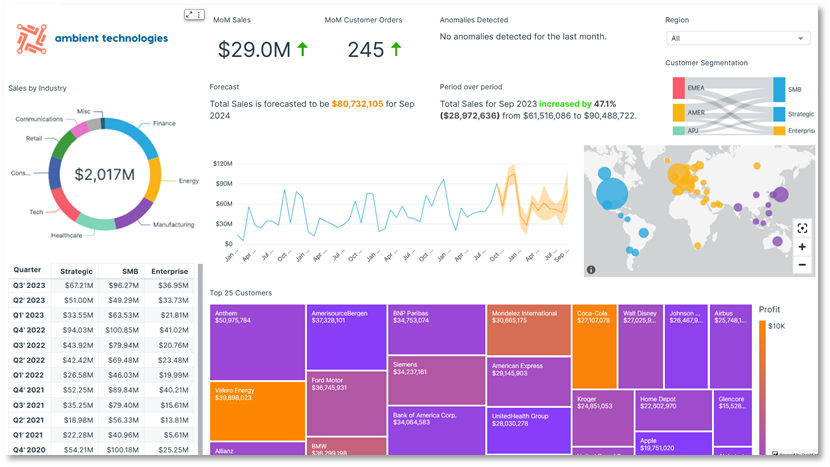
Task: Click the forecasted sales value $80,732,105
Action: [357, 104]
